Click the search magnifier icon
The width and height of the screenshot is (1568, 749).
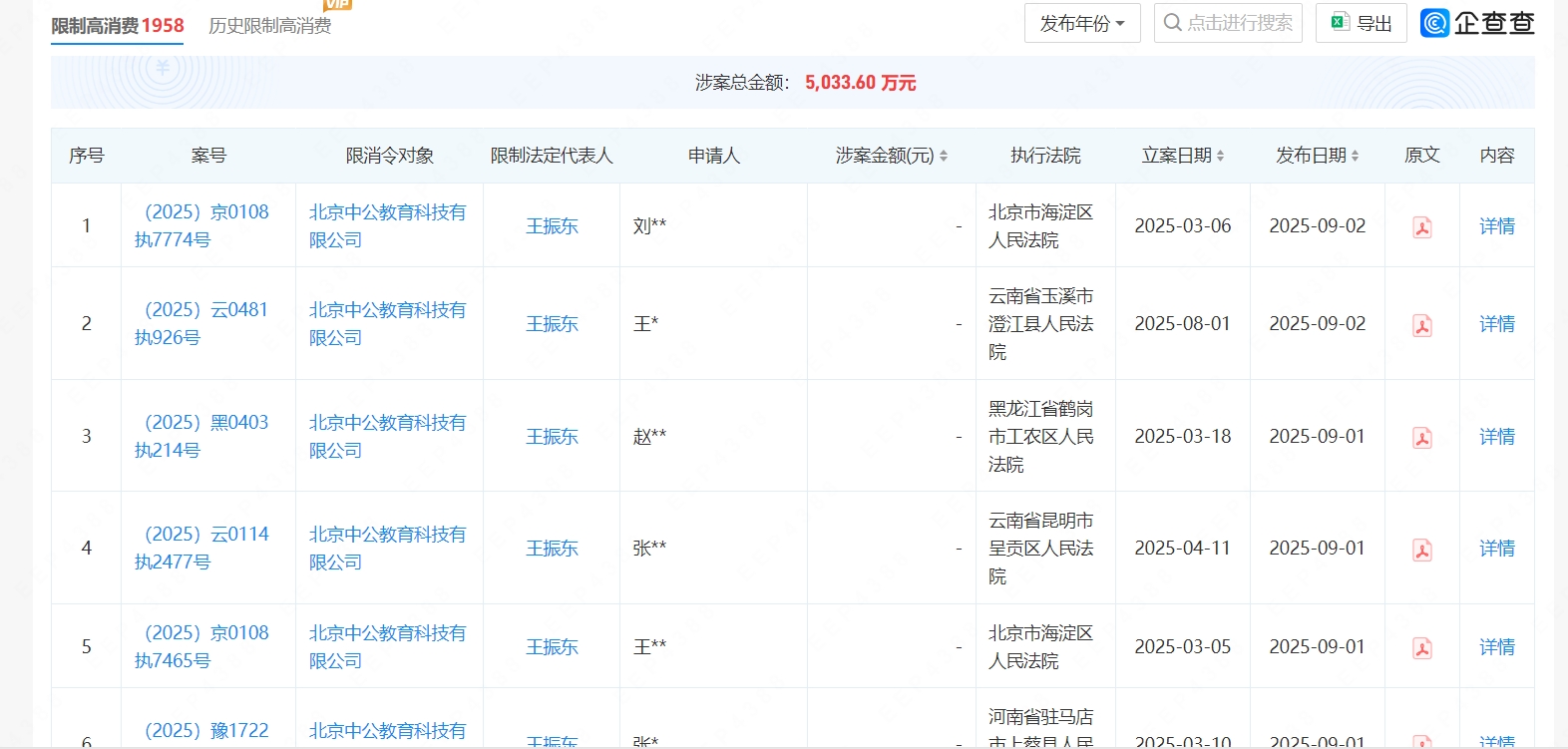(x=1173, y=22)
